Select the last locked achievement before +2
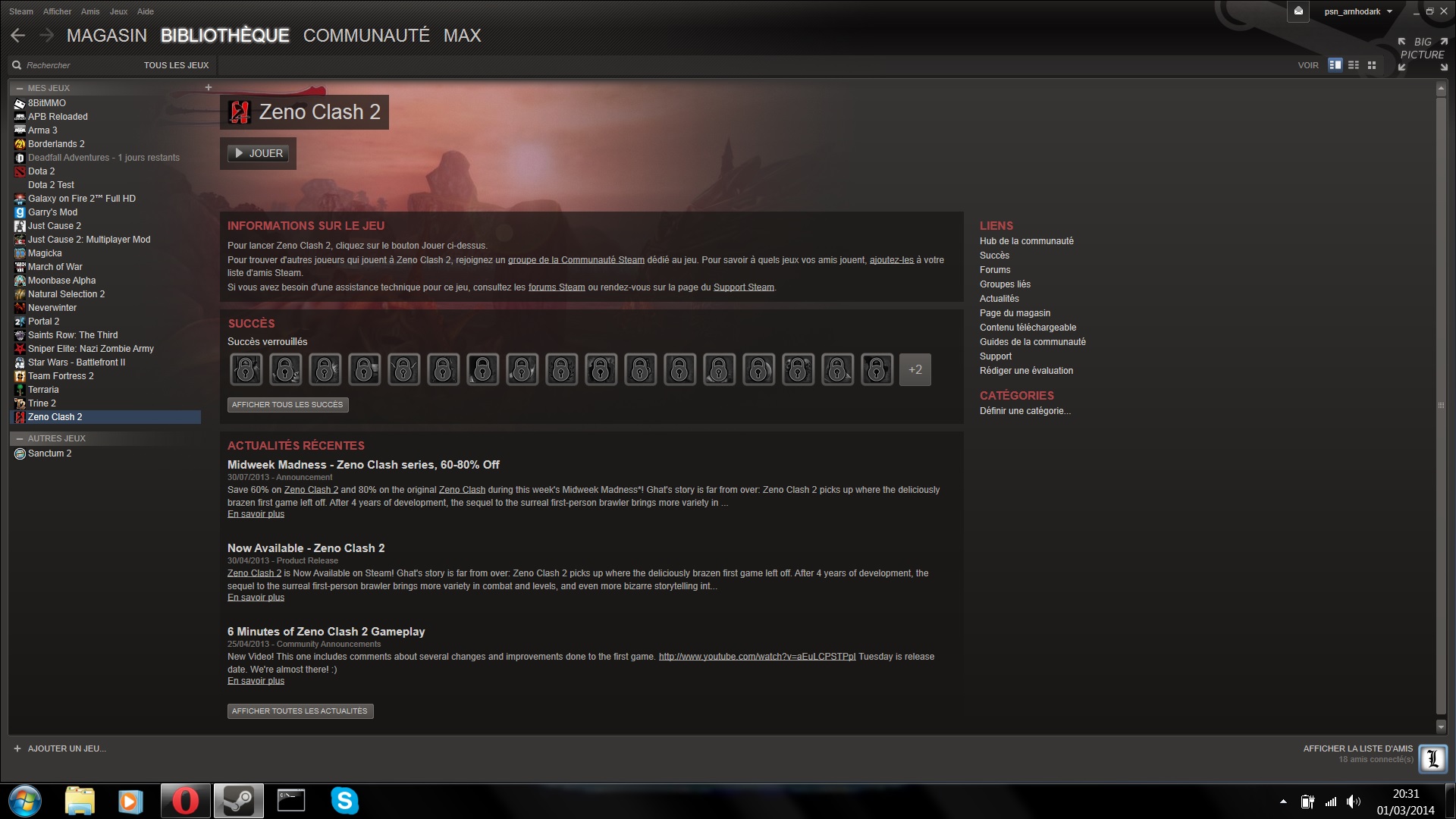This screenshot has height=819, width=1456. 877,370
